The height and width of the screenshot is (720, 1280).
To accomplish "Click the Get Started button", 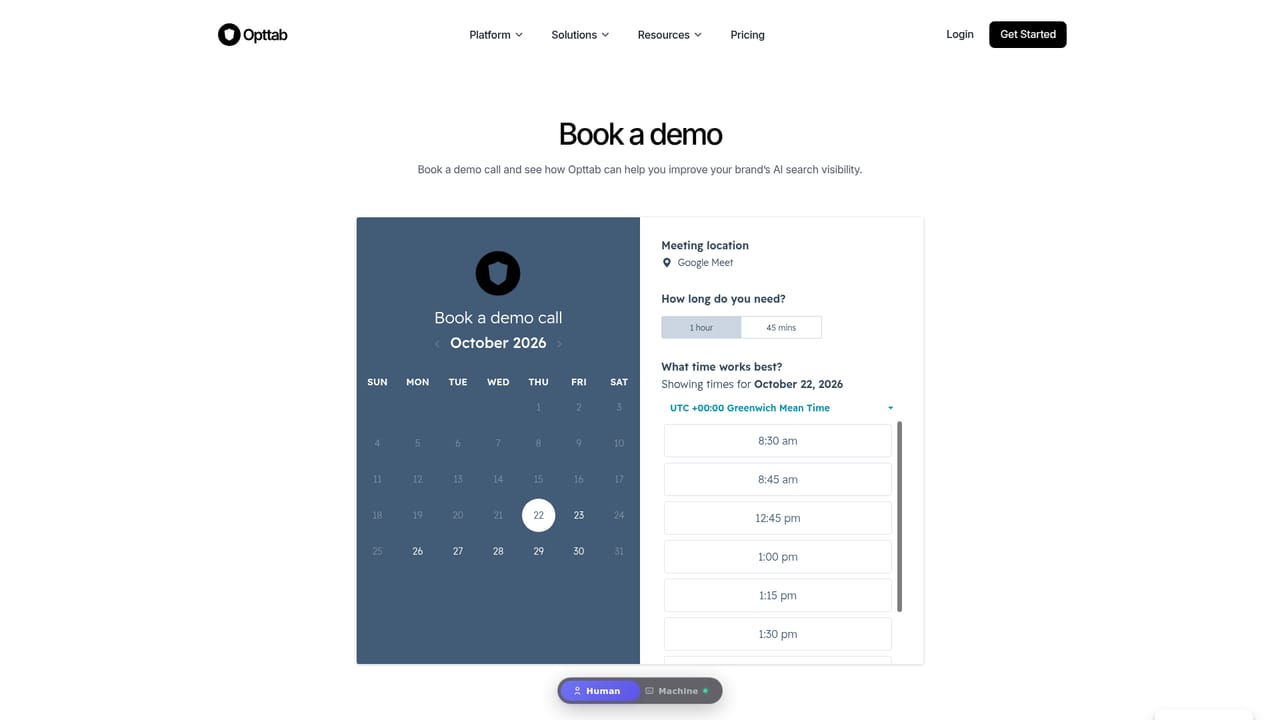I will (x=1028, y=34).
